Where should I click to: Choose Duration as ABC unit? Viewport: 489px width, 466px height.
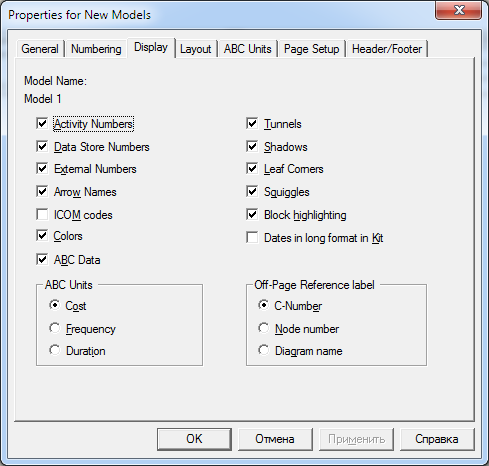click(55, 350)
